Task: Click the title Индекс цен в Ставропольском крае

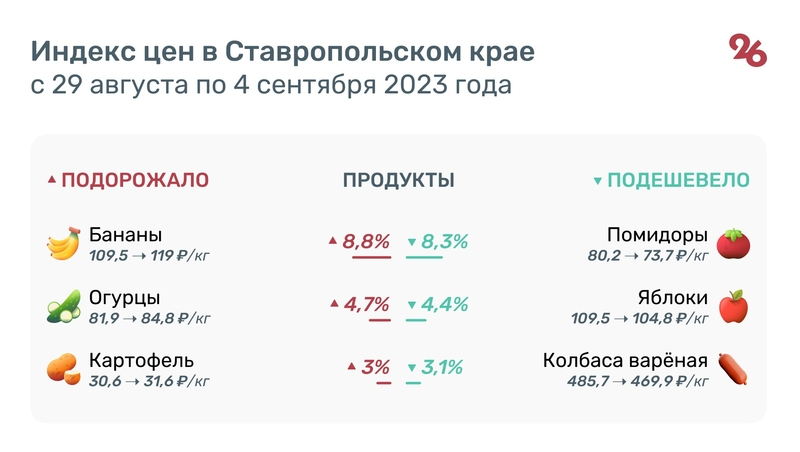Action: [x=282, y=51]
